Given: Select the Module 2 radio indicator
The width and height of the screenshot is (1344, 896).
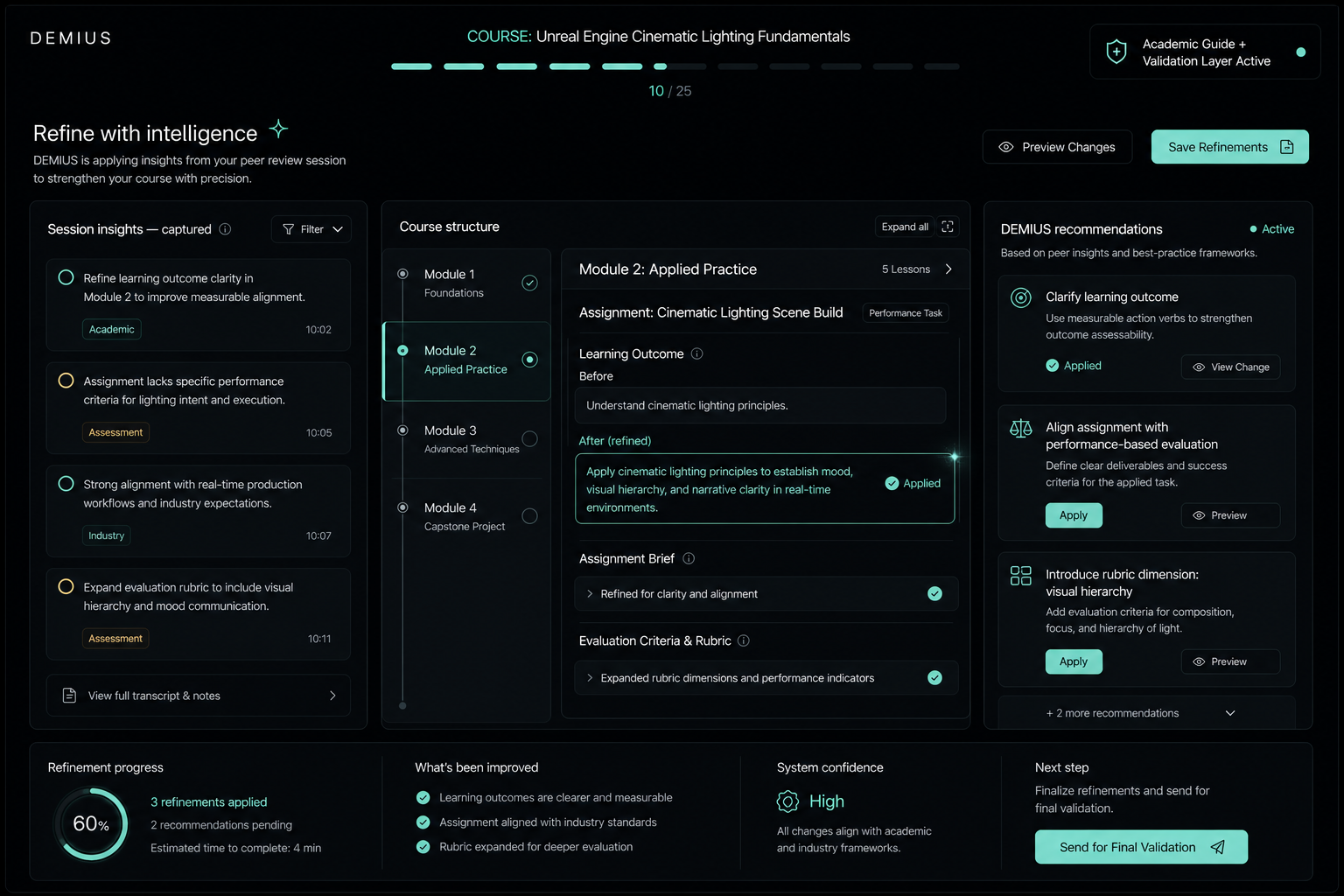Looking at the screenshot, I should [529, 360].
